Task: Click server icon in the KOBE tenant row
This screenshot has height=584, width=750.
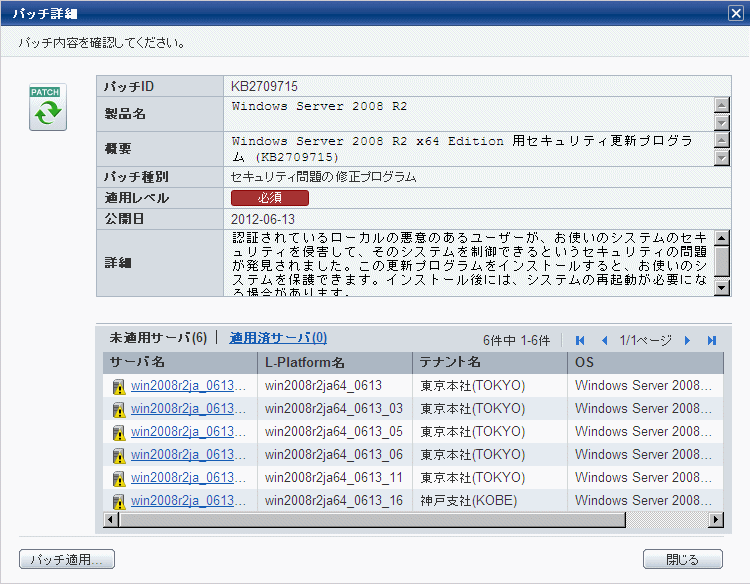Action: (119, 501)
